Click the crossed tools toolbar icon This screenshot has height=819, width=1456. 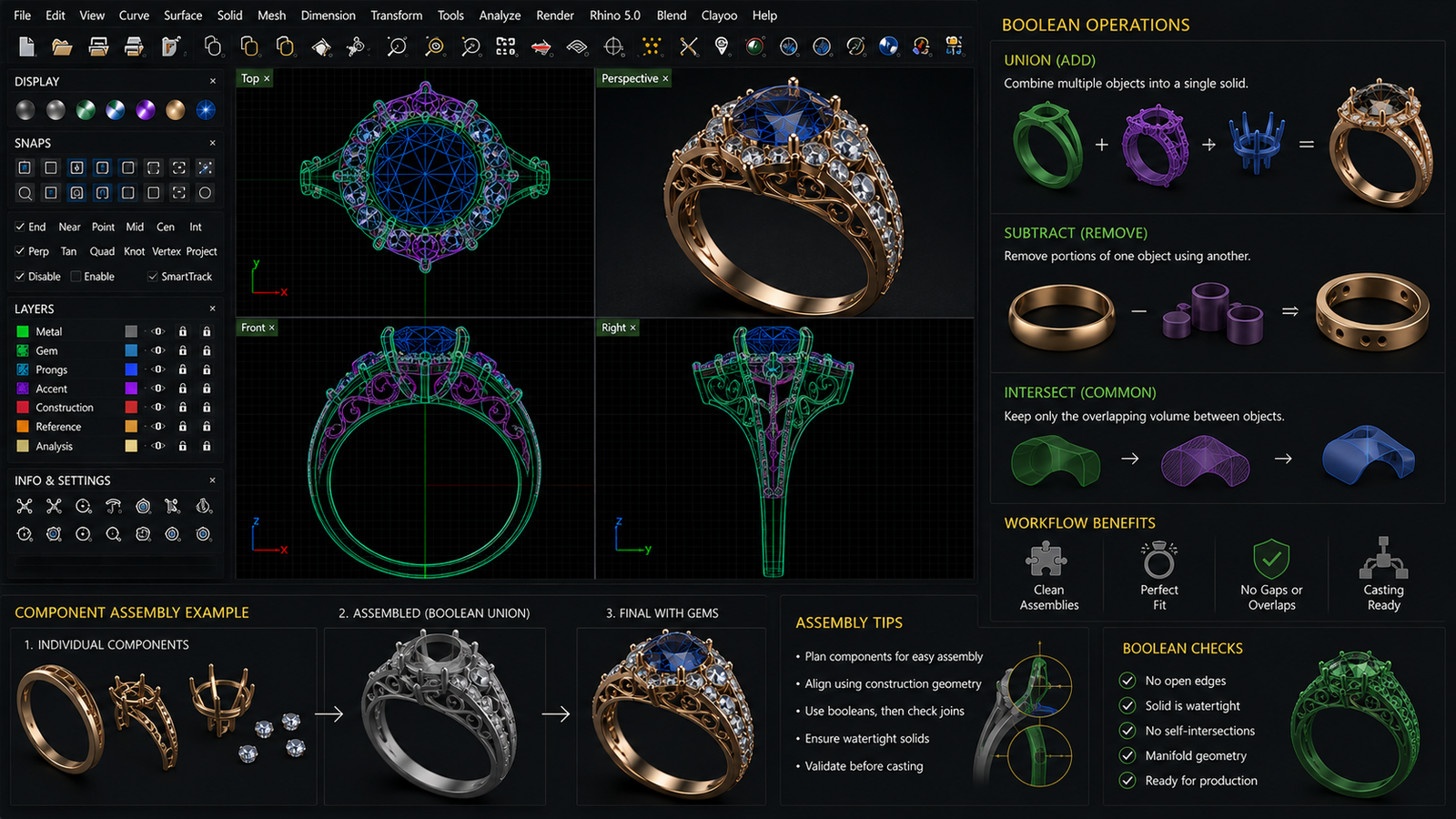689,46
